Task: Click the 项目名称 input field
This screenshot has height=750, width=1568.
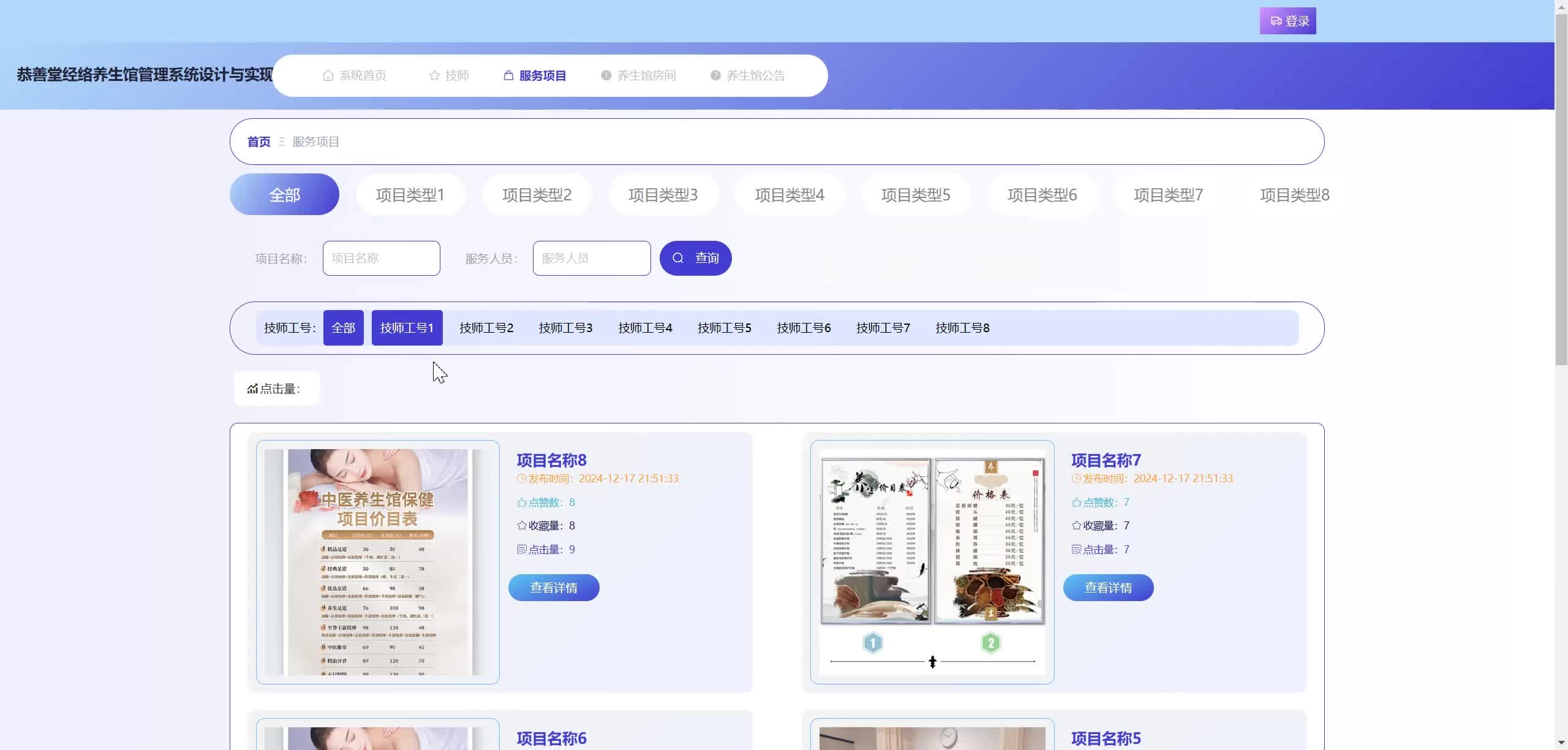Action: pyautogui.click(x=381, y=259)
